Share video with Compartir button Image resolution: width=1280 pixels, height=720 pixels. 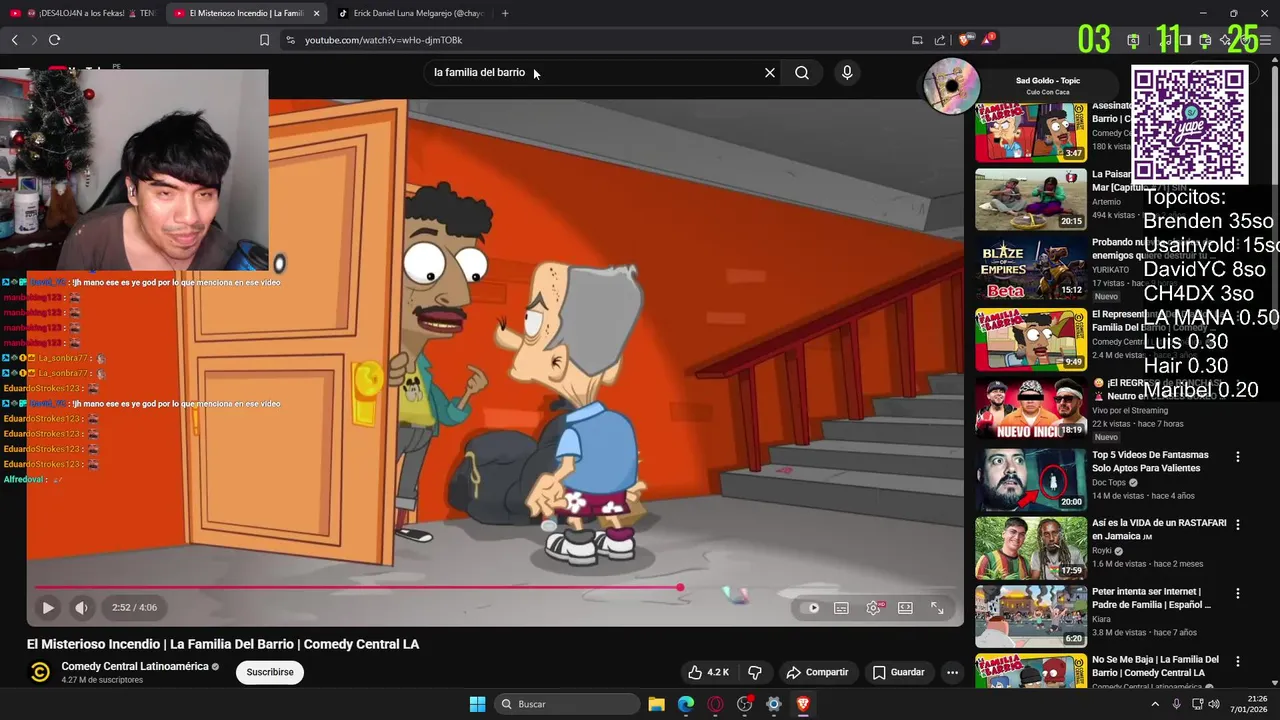tap(817, 672)
